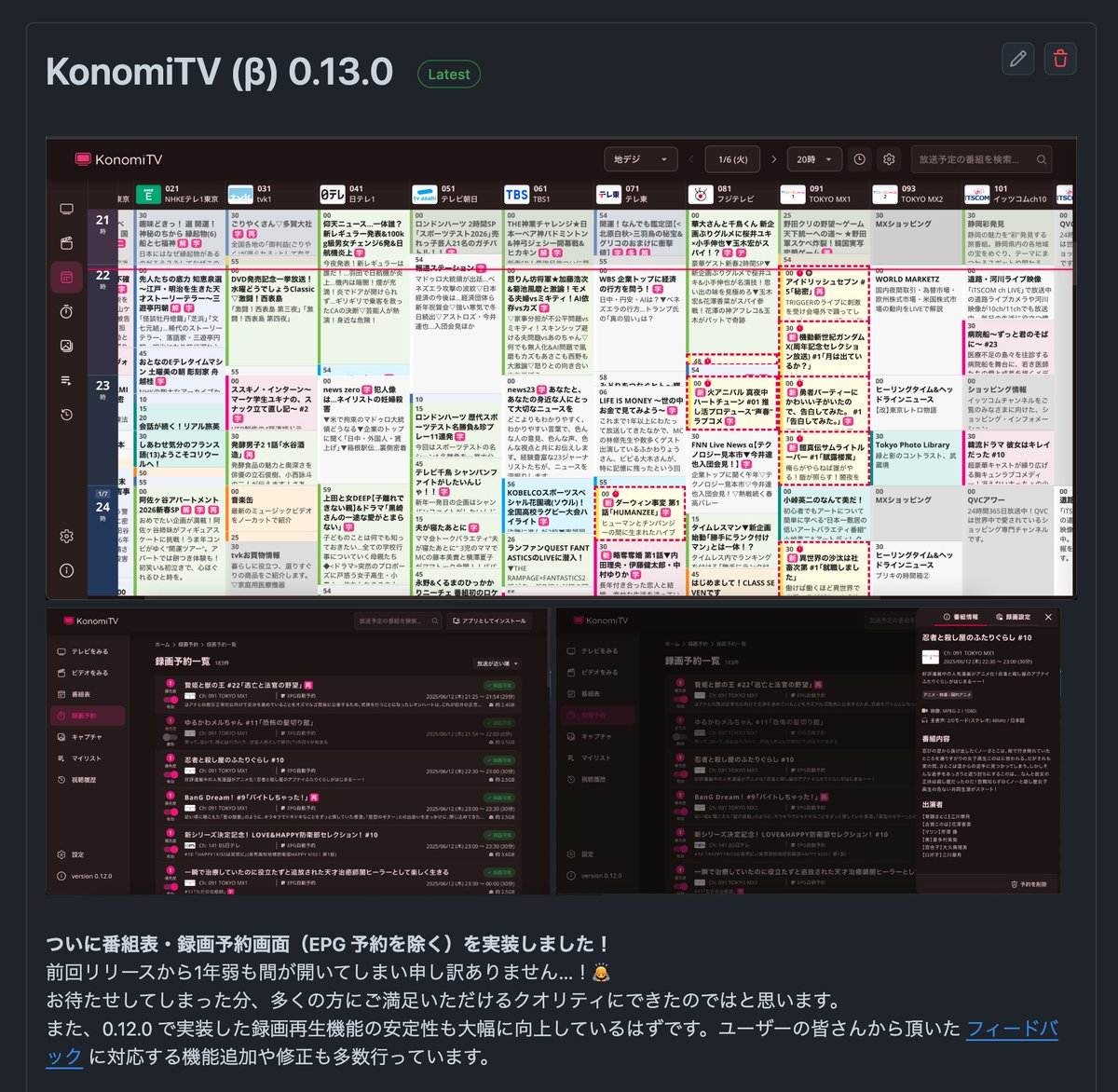
Task: Click the highlighted program guide icon in sidebar
Action: click(66, 277)
